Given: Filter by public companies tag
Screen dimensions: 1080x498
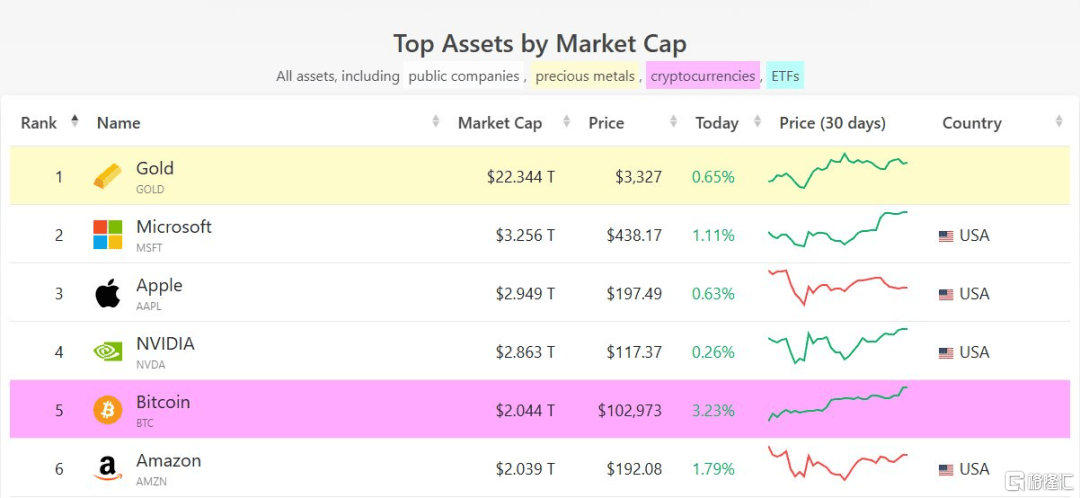Looking at the screenshot, I should point(464,76).
